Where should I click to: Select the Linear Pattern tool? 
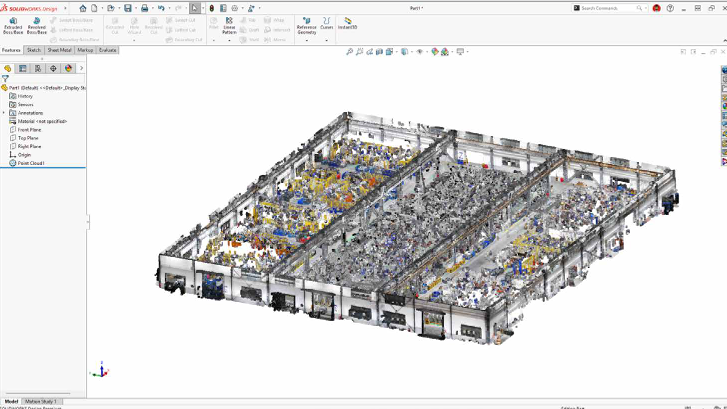point(229,26)
